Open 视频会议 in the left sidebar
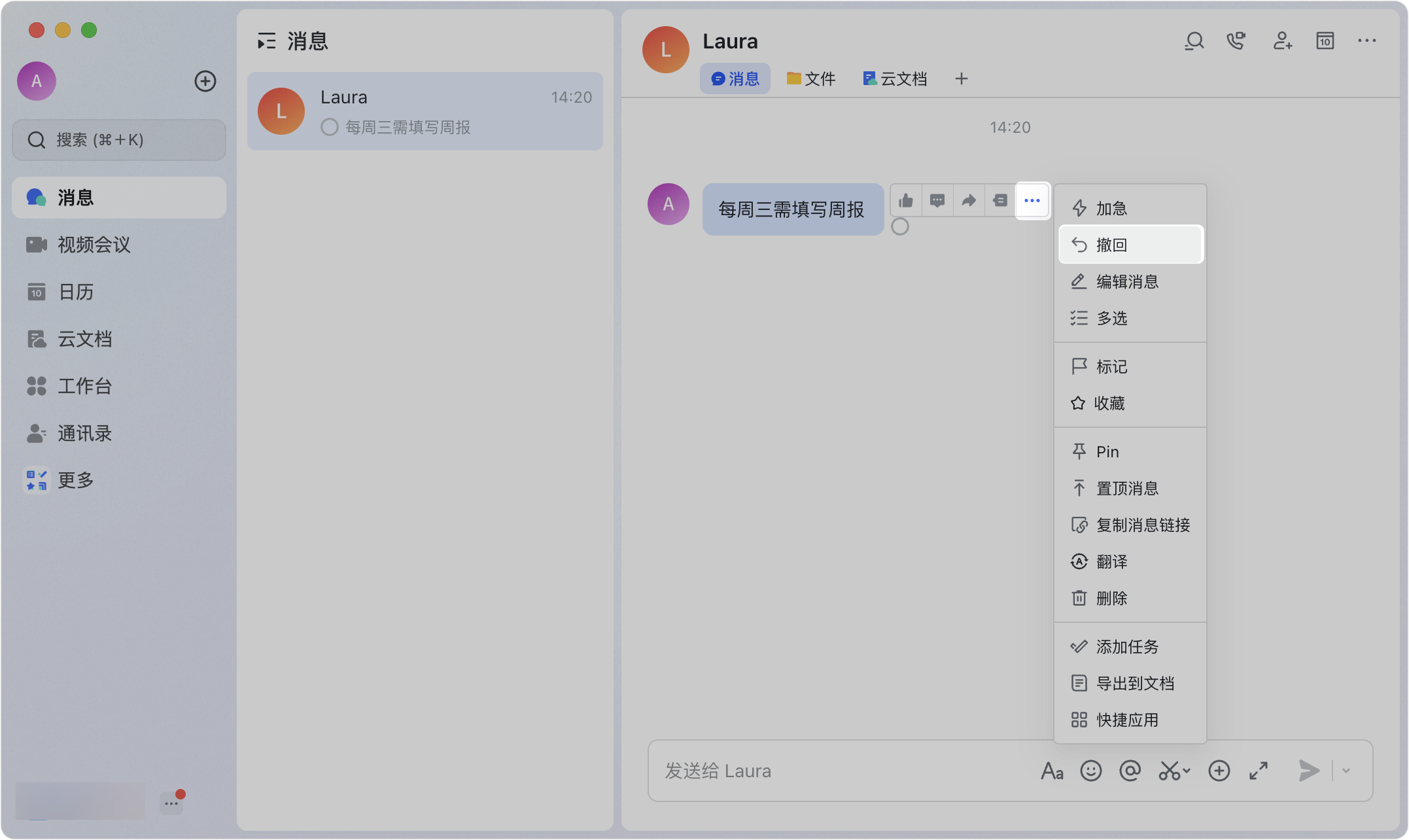Screen dimensions: 1409x840 [x=94, y=245]
